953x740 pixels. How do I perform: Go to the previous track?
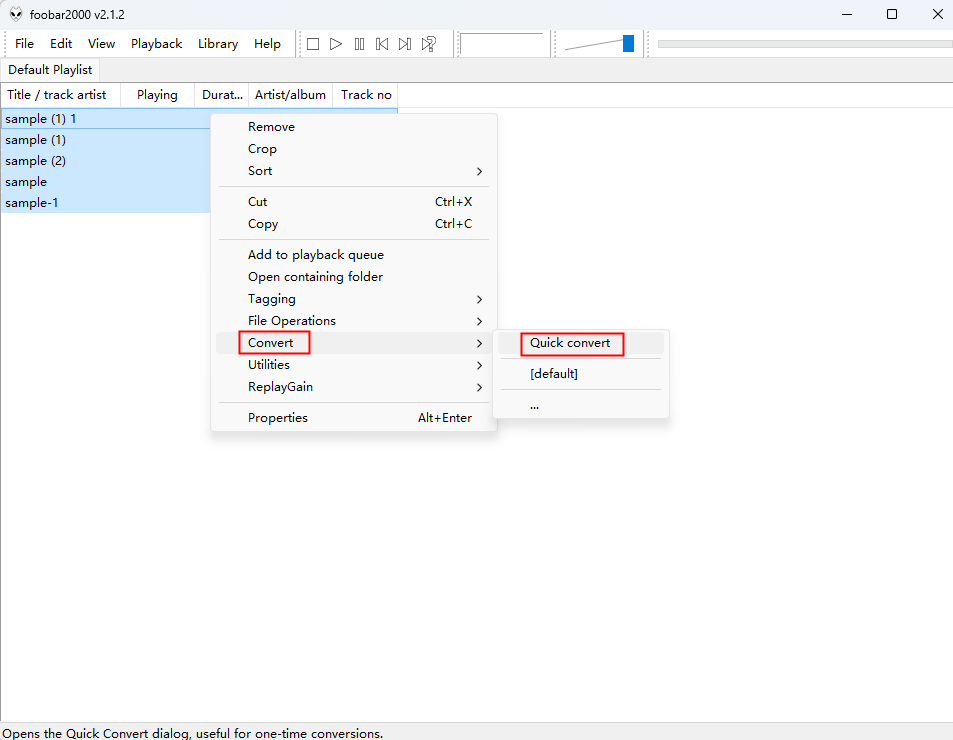(x=382, y=44)
